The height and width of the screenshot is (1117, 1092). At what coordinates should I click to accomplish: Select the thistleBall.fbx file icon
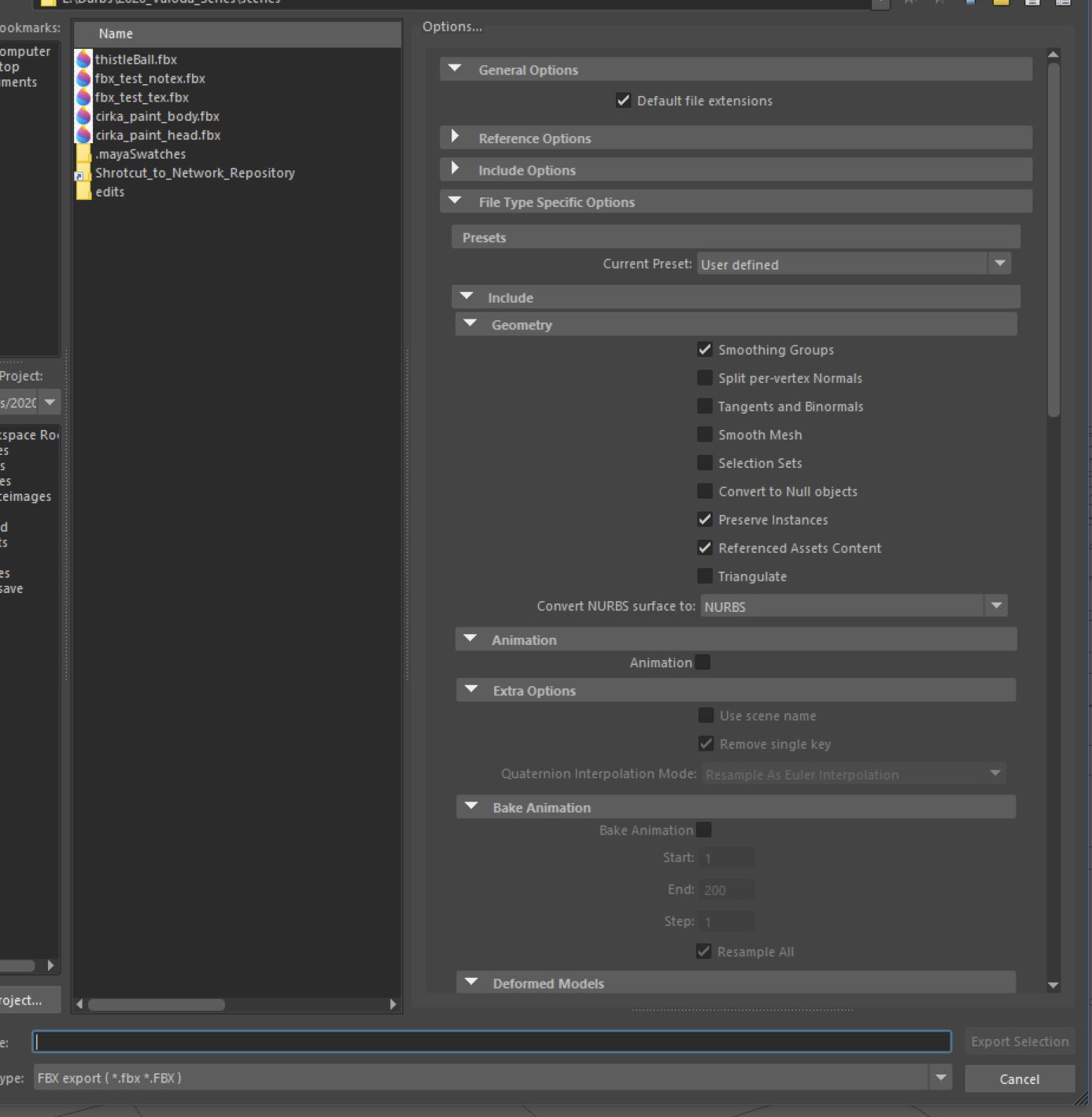click(83, 59)
